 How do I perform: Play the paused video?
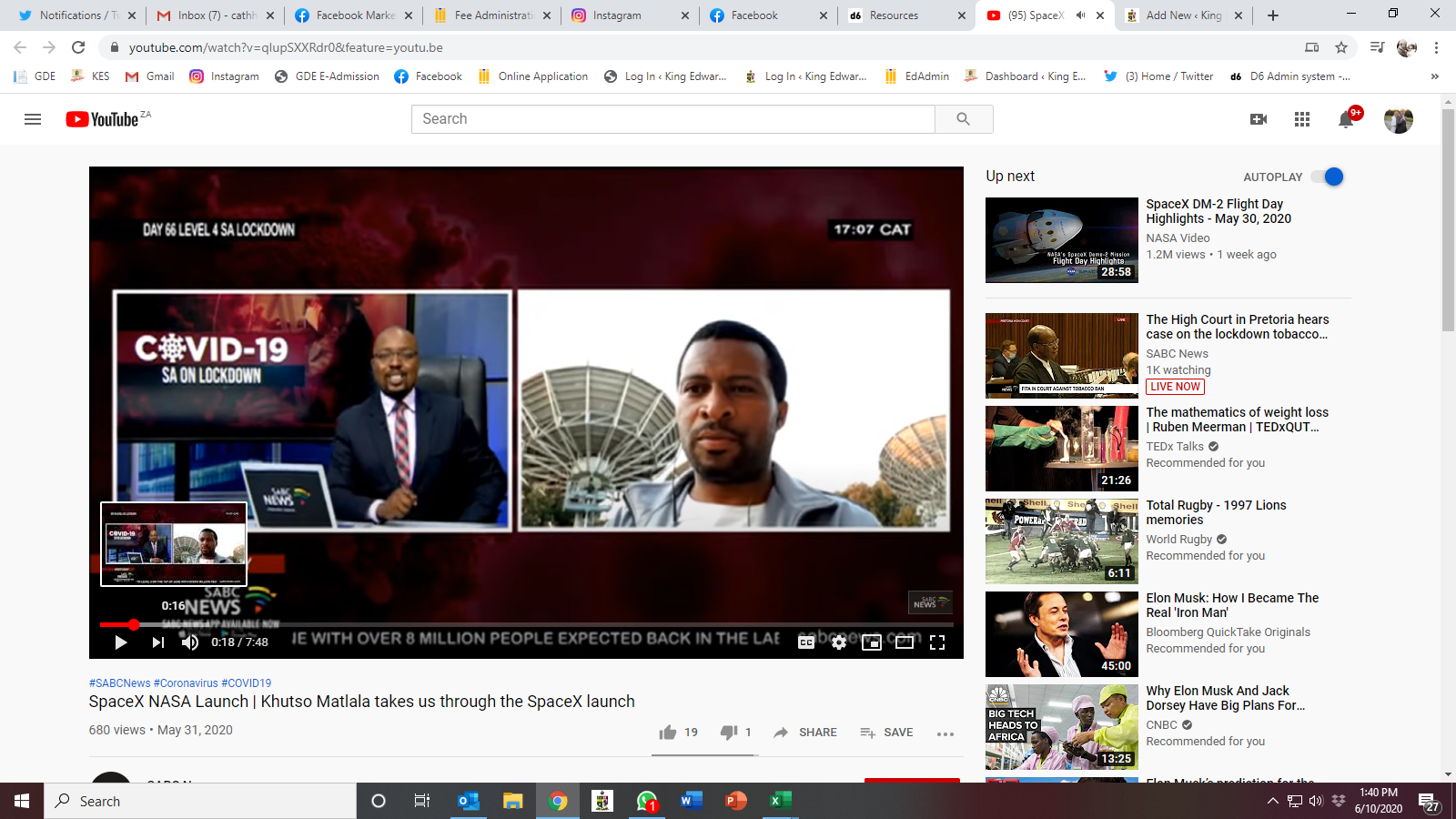[120, 642]
